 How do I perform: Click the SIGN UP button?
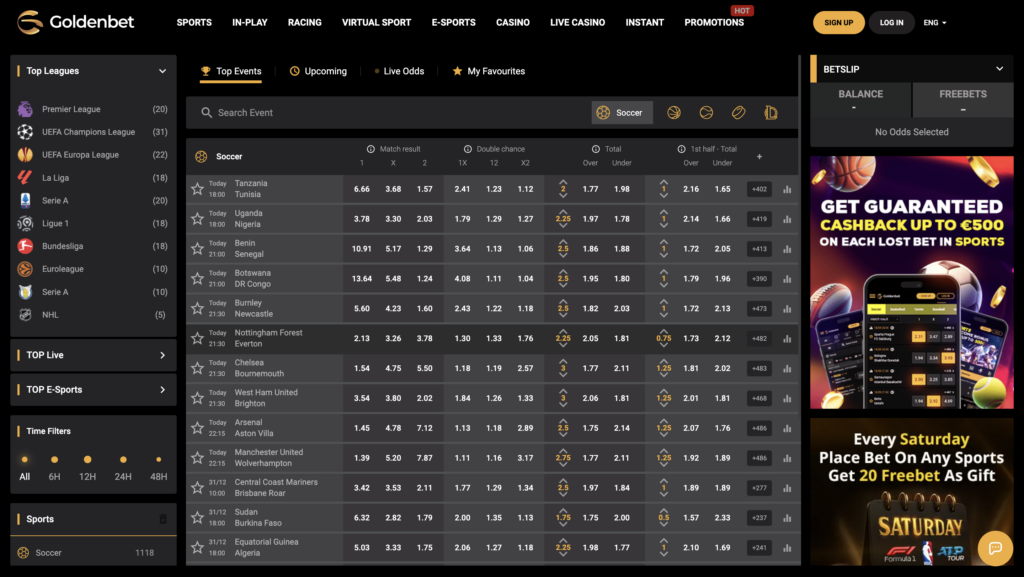838,21
